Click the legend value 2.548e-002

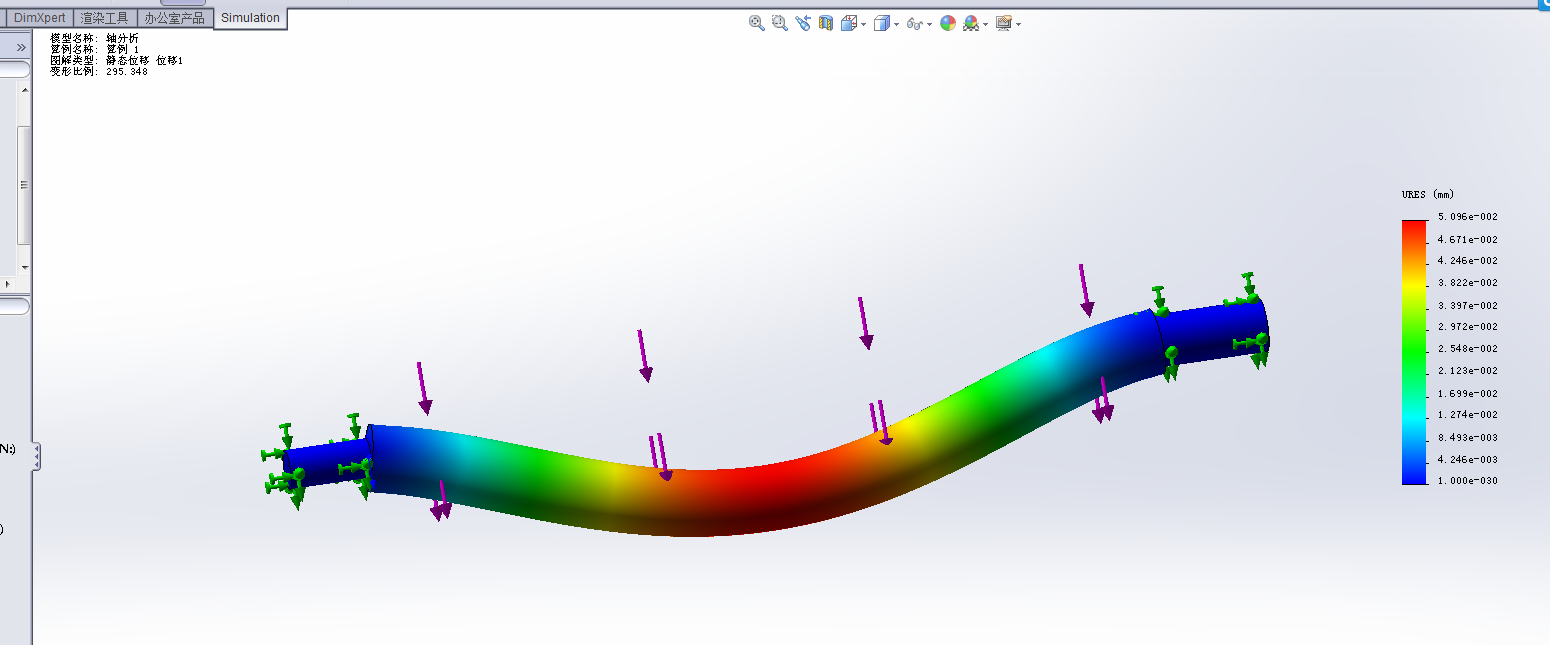click(1468, 349)
